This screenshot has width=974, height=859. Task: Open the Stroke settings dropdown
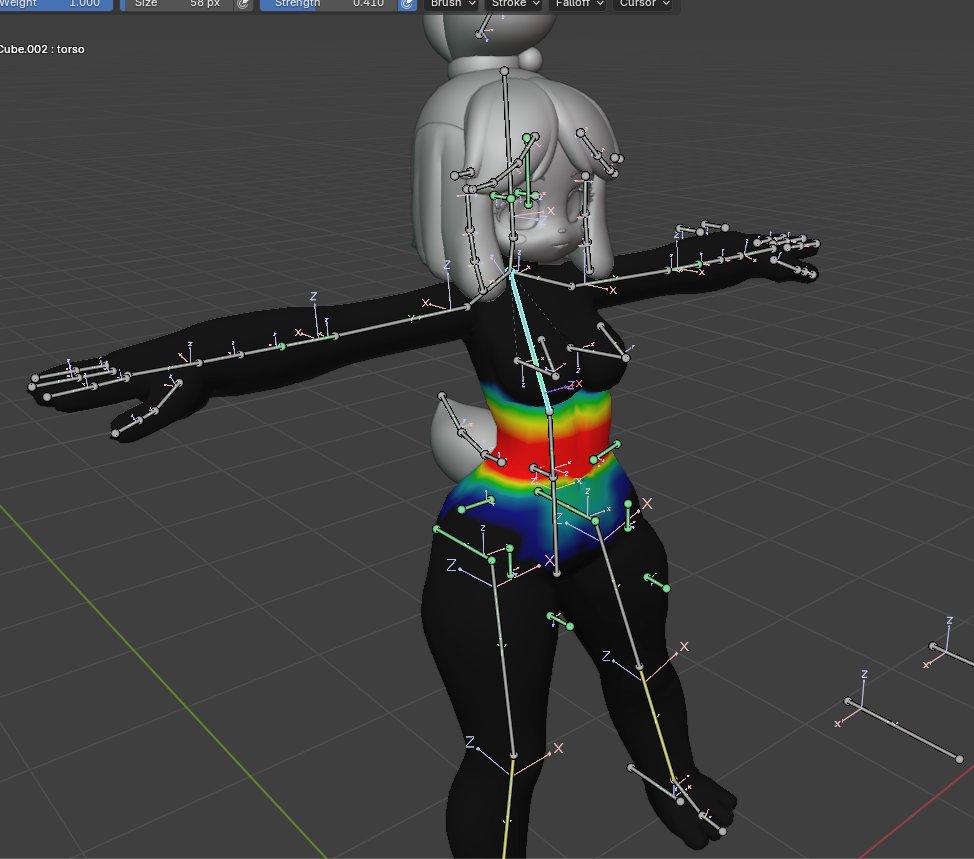515,4
